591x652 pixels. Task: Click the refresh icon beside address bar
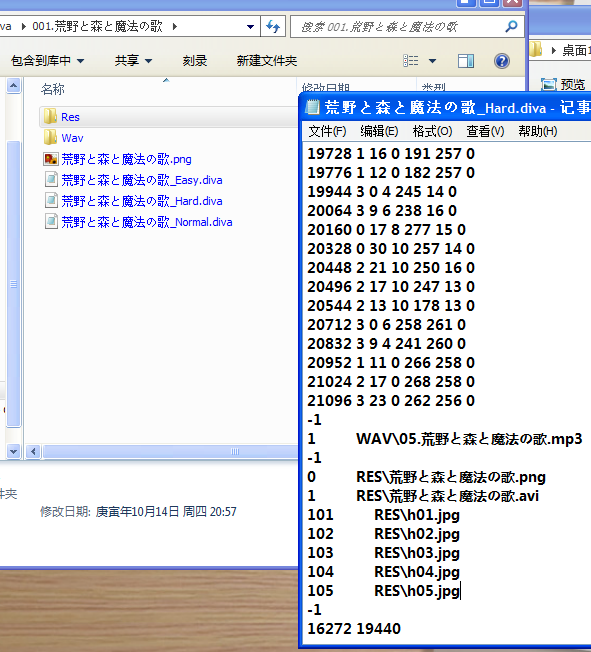pos(273,27)
